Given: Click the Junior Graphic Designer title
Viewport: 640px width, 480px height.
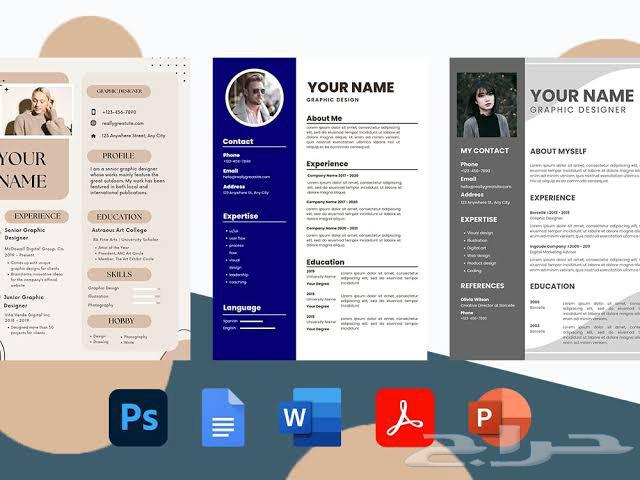Looking at the screenshot, I should click(x=24, y=301).
